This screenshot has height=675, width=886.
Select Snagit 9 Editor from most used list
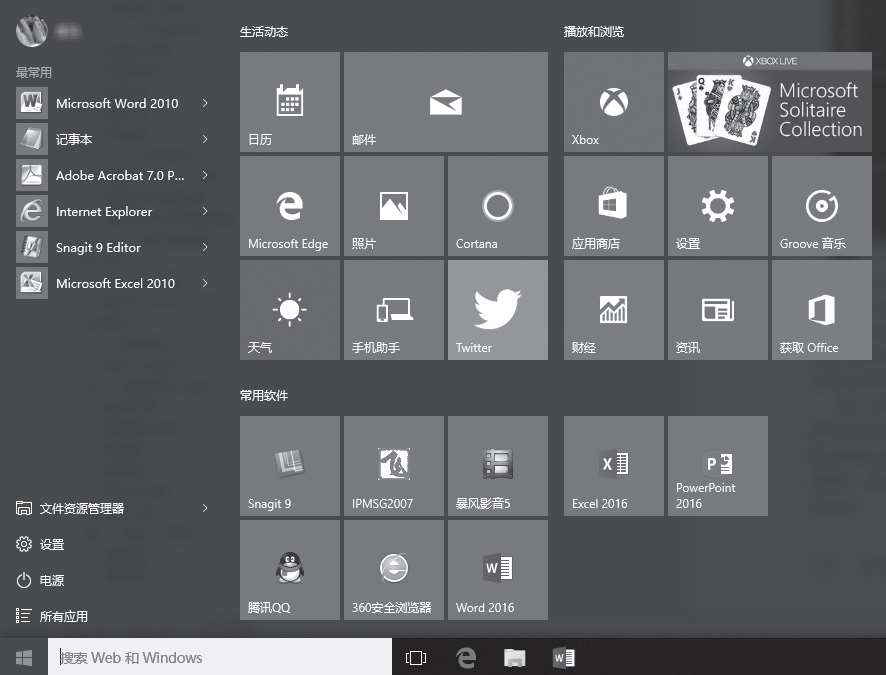click(x=98, y=247)
